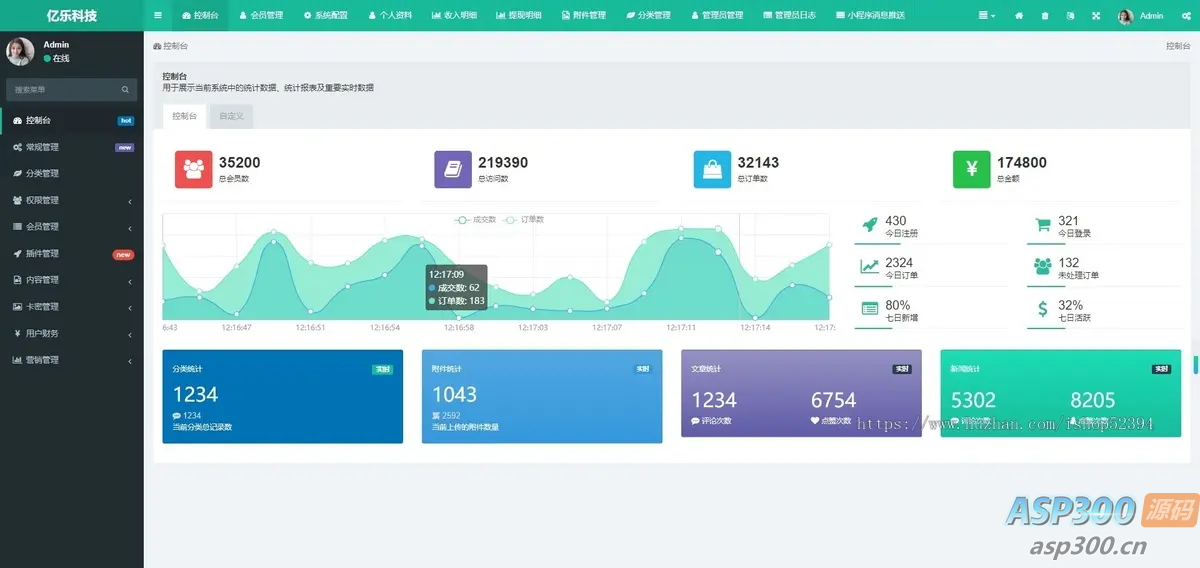Viewport: 1200px width, 568px height.
Task: Click the blue 分类统计 card
Action: [283, 396]
